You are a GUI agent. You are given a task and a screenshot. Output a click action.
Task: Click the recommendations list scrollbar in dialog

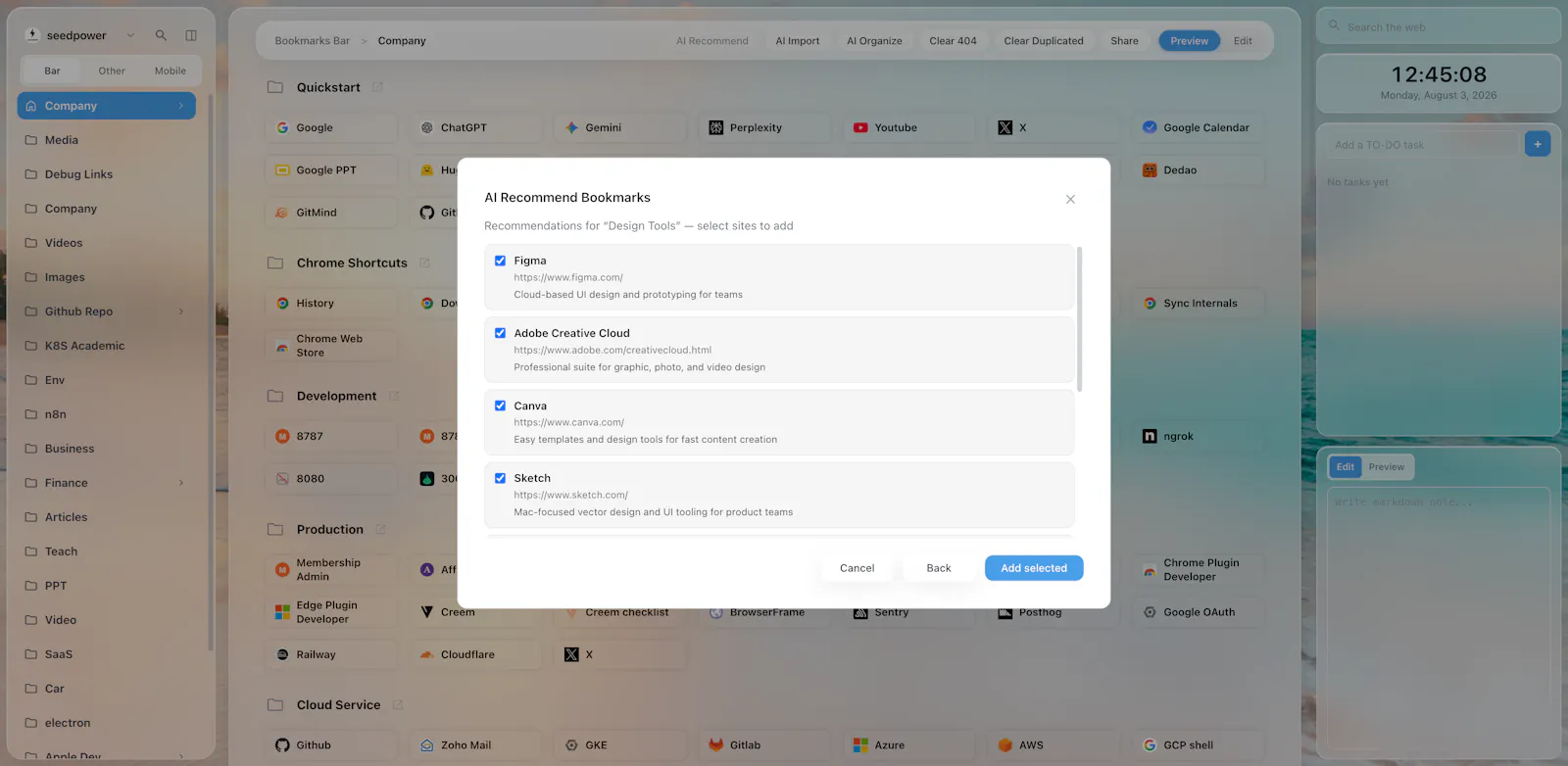(x=1080, y=319)
